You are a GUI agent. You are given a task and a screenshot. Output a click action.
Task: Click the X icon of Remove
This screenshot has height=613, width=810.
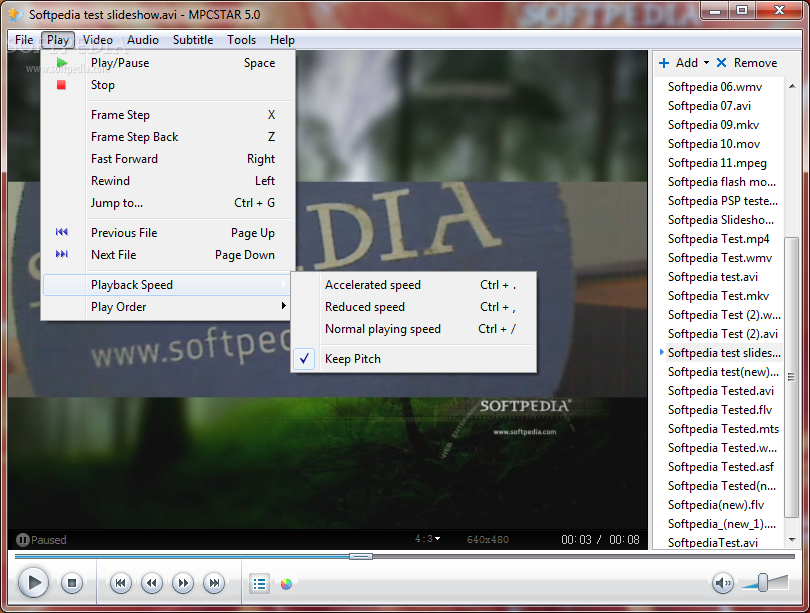pyautogui.click(x=721, y=63)
